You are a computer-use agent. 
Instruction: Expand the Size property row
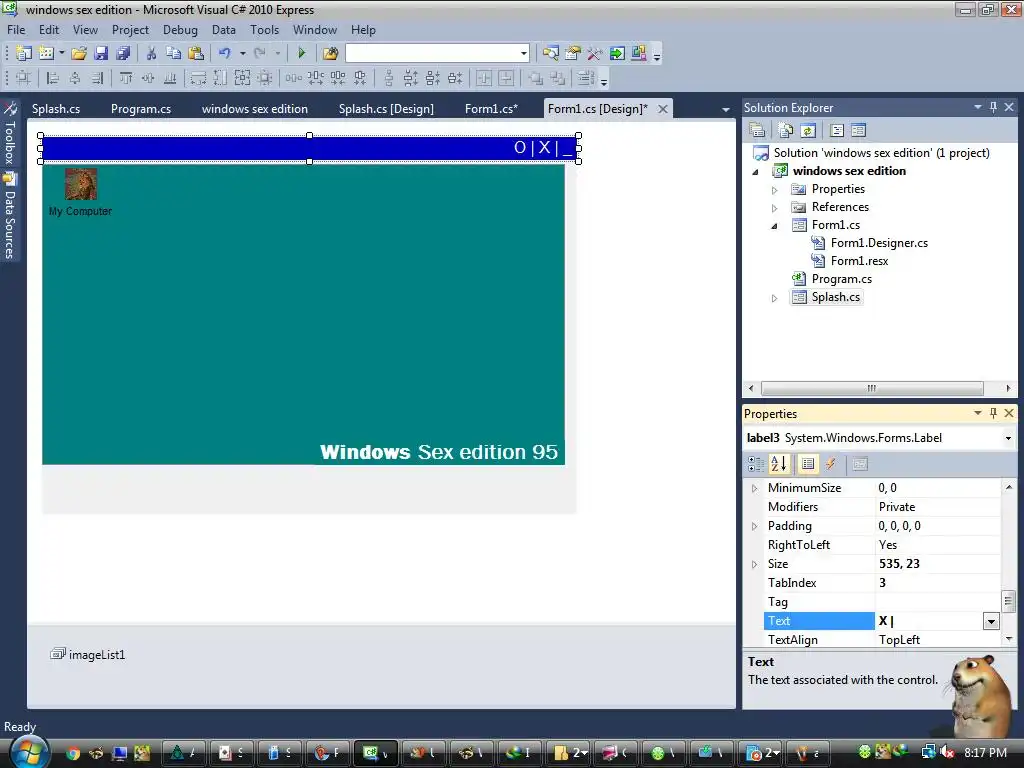point(755,564)
